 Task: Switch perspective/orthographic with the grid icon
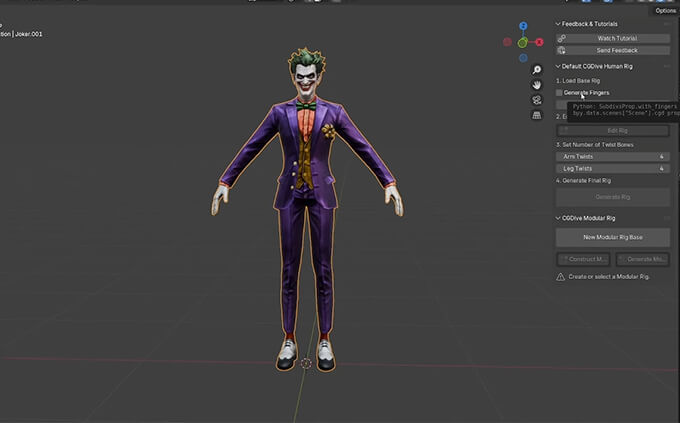(537, 115)
